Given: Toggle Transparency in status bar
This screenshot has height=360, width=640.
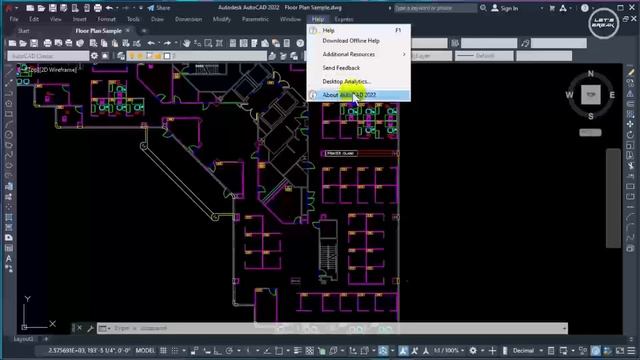Looking at the screenshot, I should click(310, 351).
